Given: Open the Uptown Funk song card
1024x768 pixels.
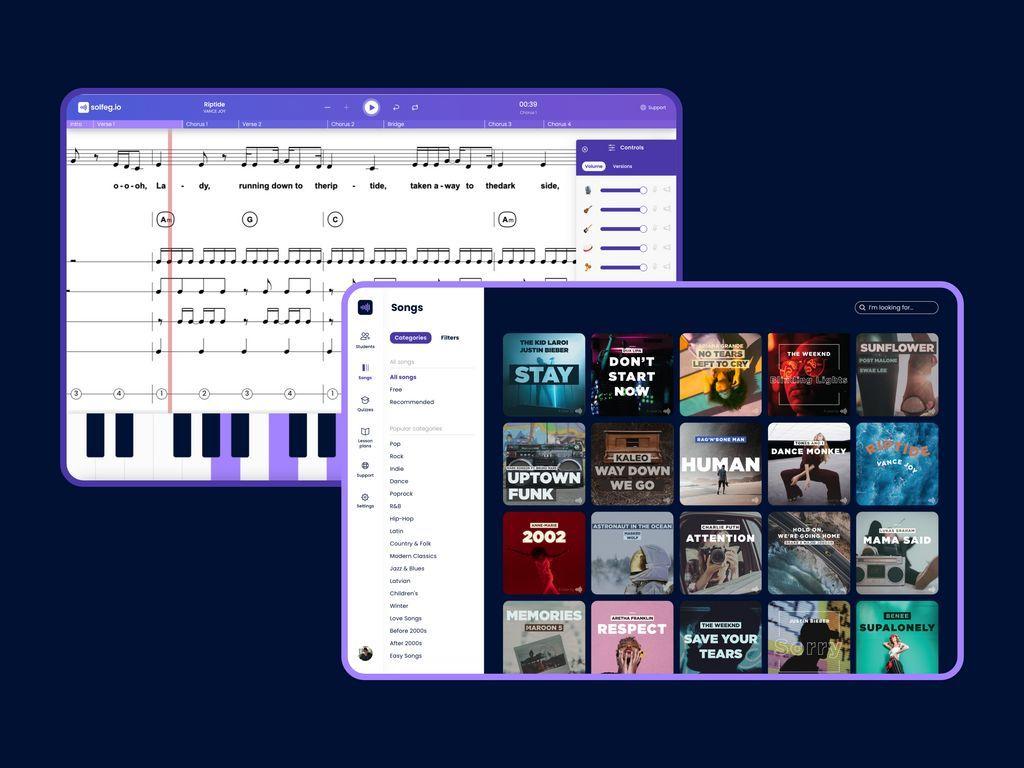Looking at the screenshot, I should 544,464.
